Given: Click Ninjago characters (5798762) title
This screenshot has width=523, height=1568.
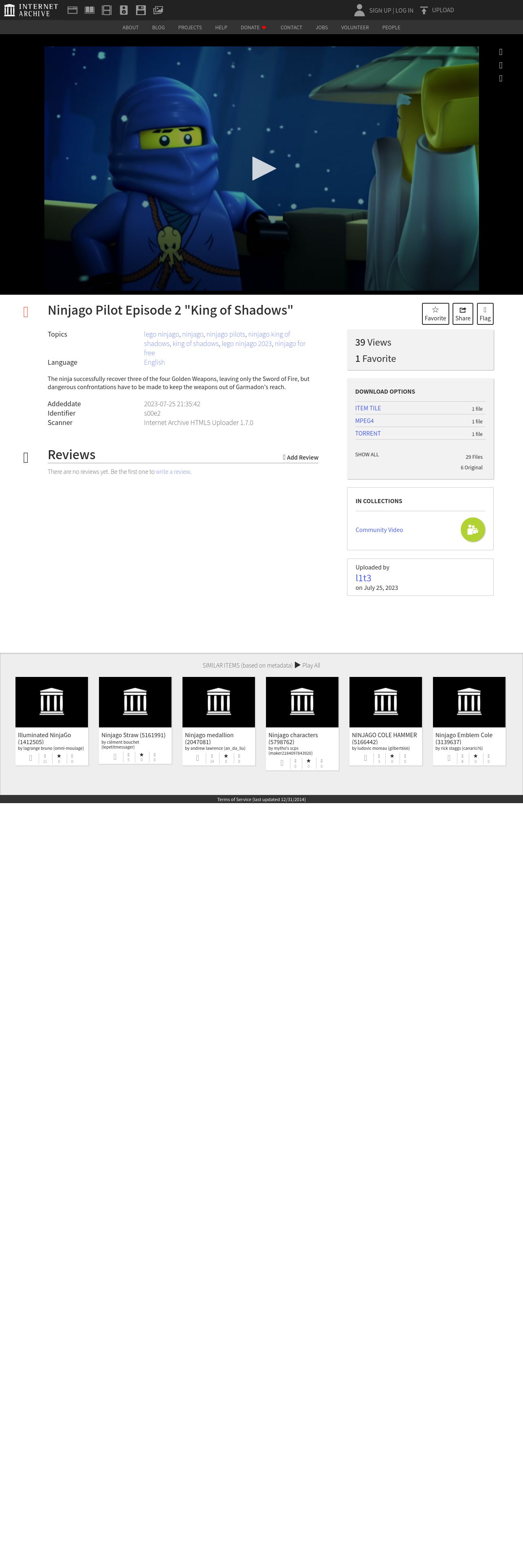Looking at the screenshot, I should coord(293,738).
